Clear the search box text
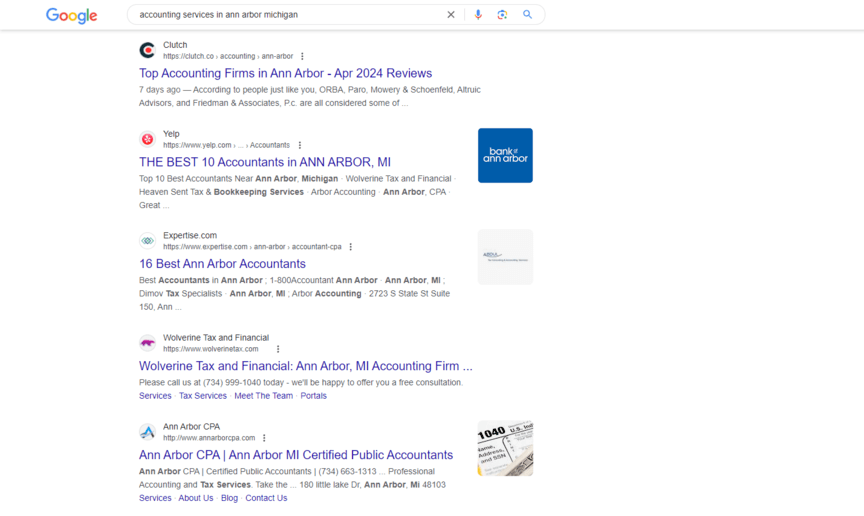The width and height of the screenshot is (864, 516). tap(451, 15)
